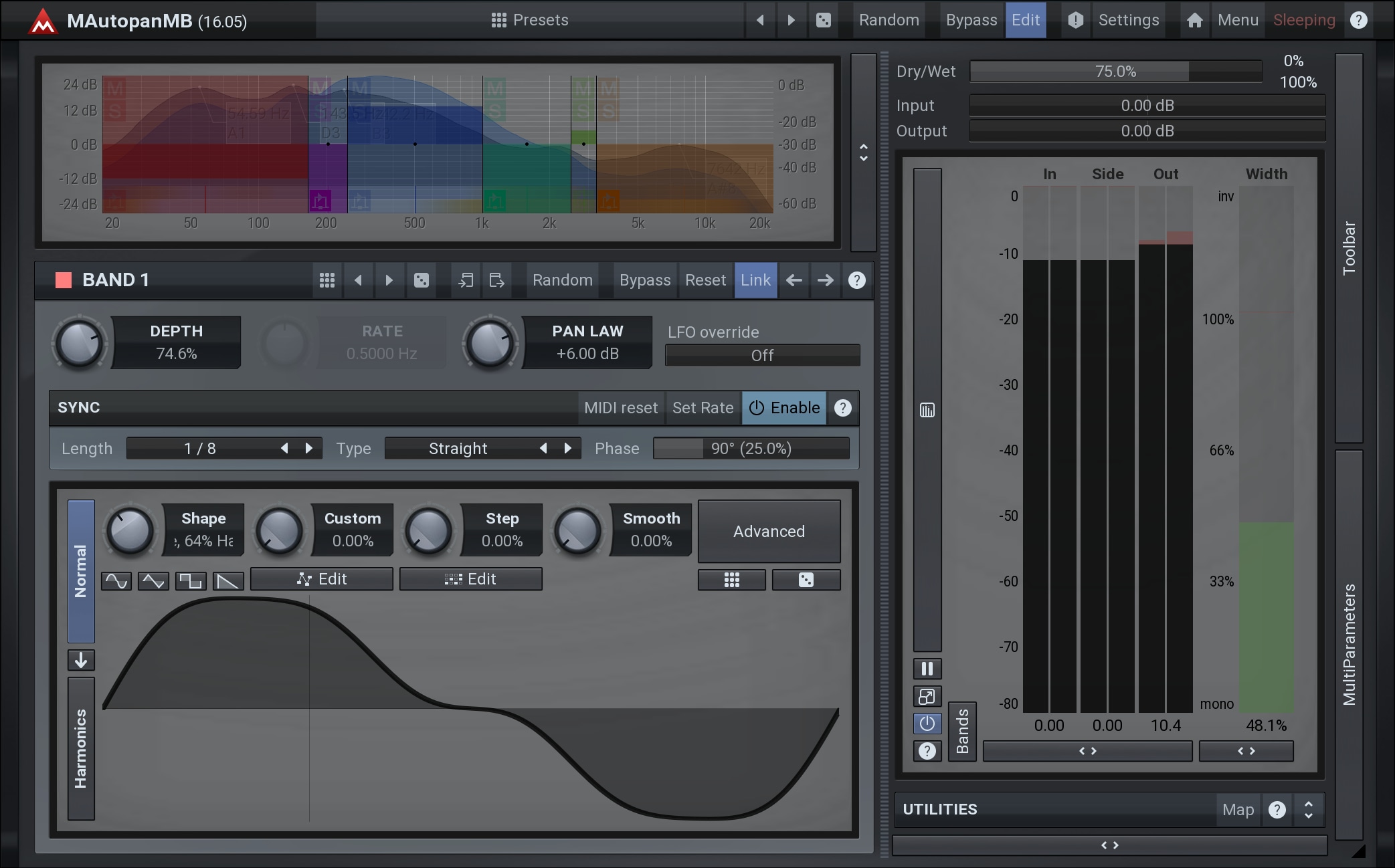Select previous sync Type
1395x868 pixels.
point(543,449)
